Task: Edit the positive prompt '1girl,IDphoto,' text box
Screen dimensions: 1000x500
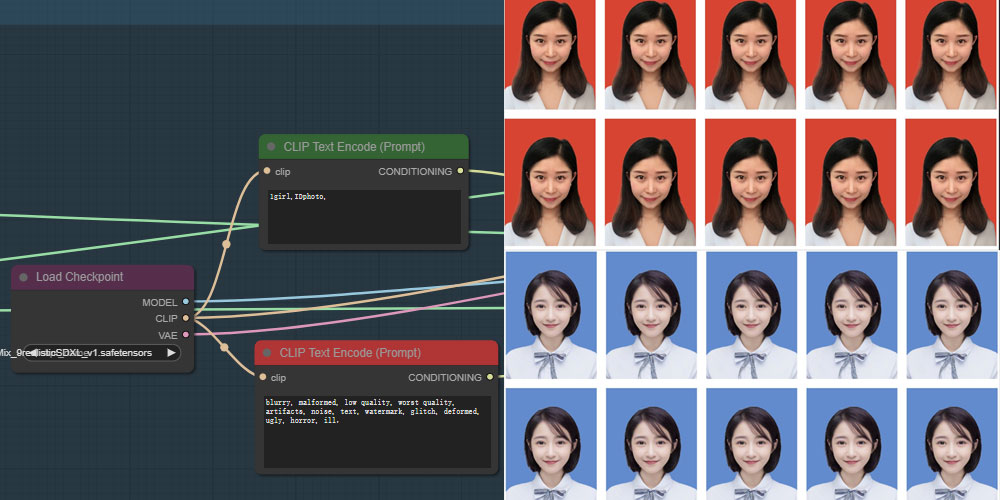Action: pyautogui.click(x=364, y=217)
